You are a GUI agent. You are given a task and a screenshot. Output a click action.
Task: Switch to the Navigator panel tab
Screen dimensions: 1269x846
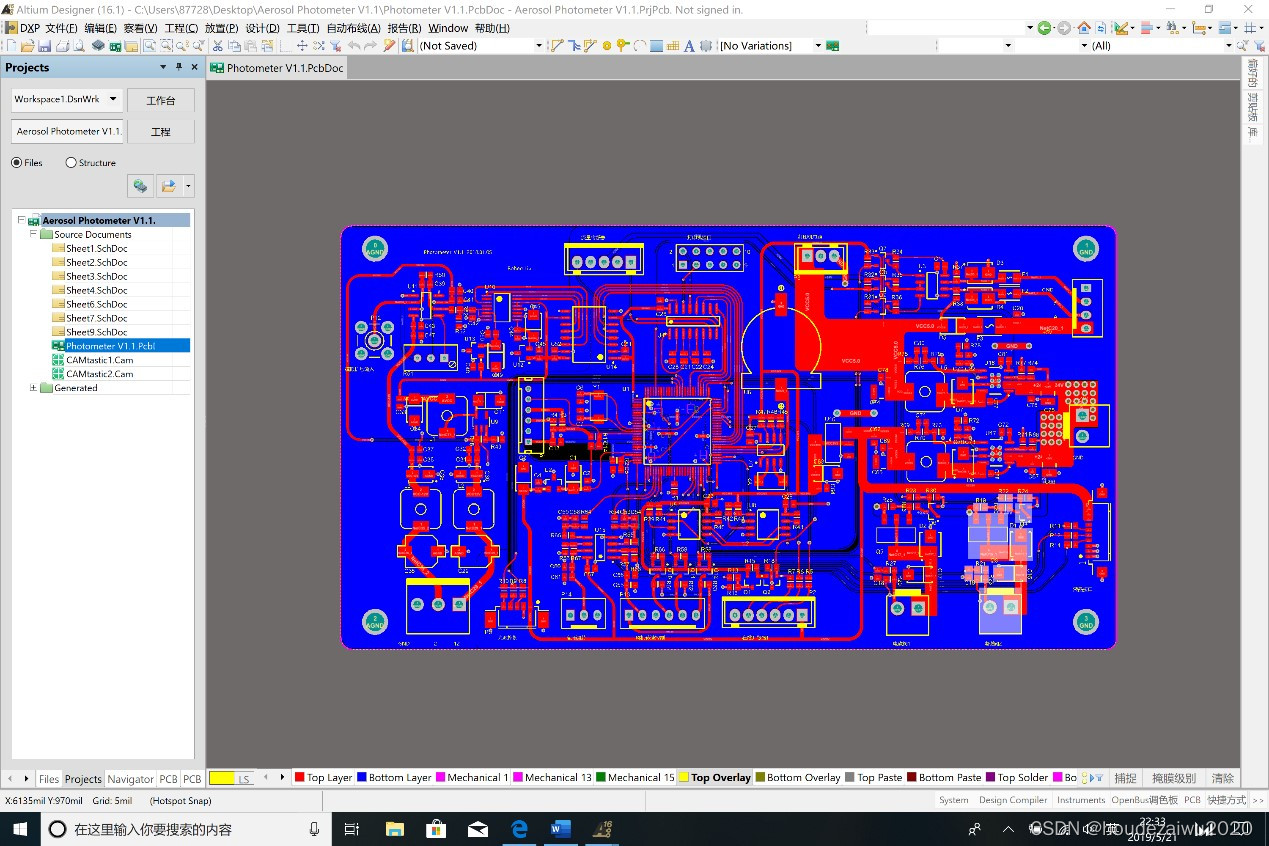130,779
